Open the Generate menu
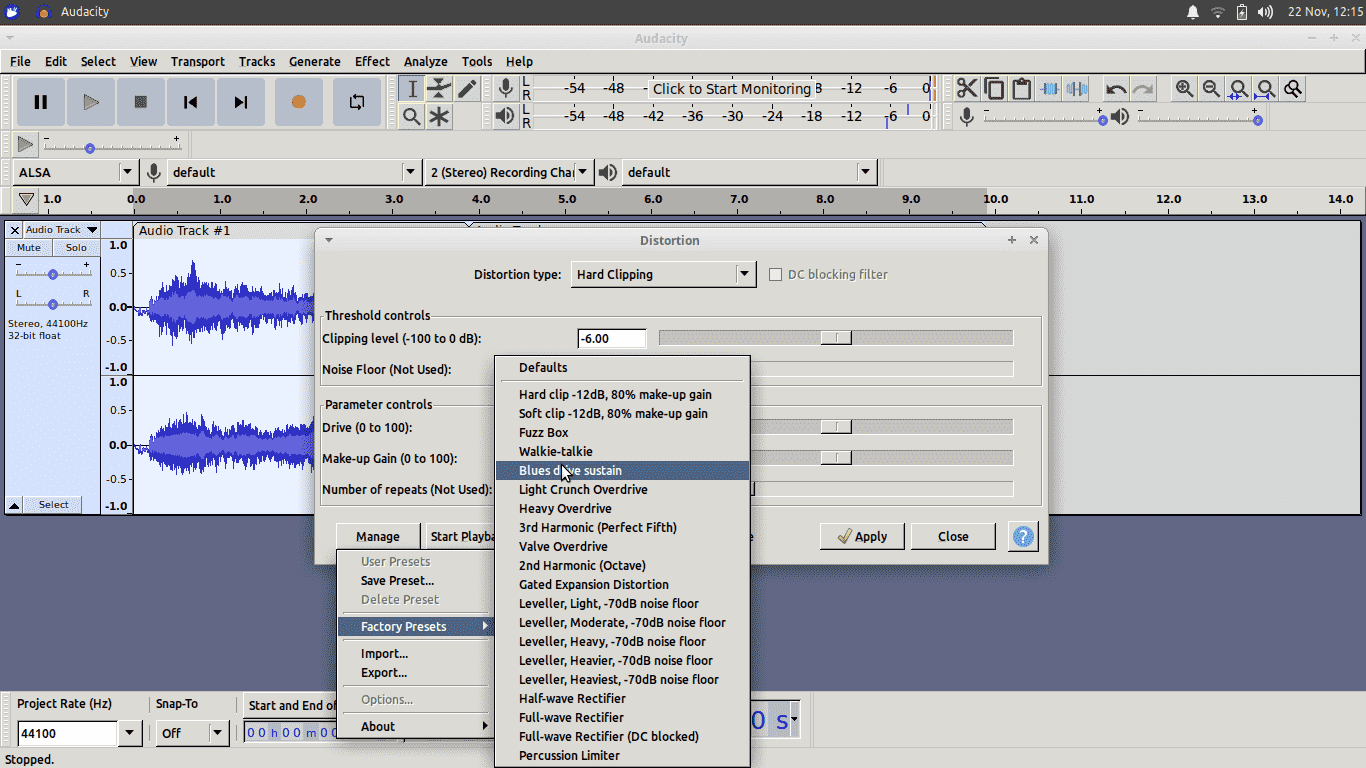The width and height of the screenshot is (1366, 768). (x=314, y=61)
